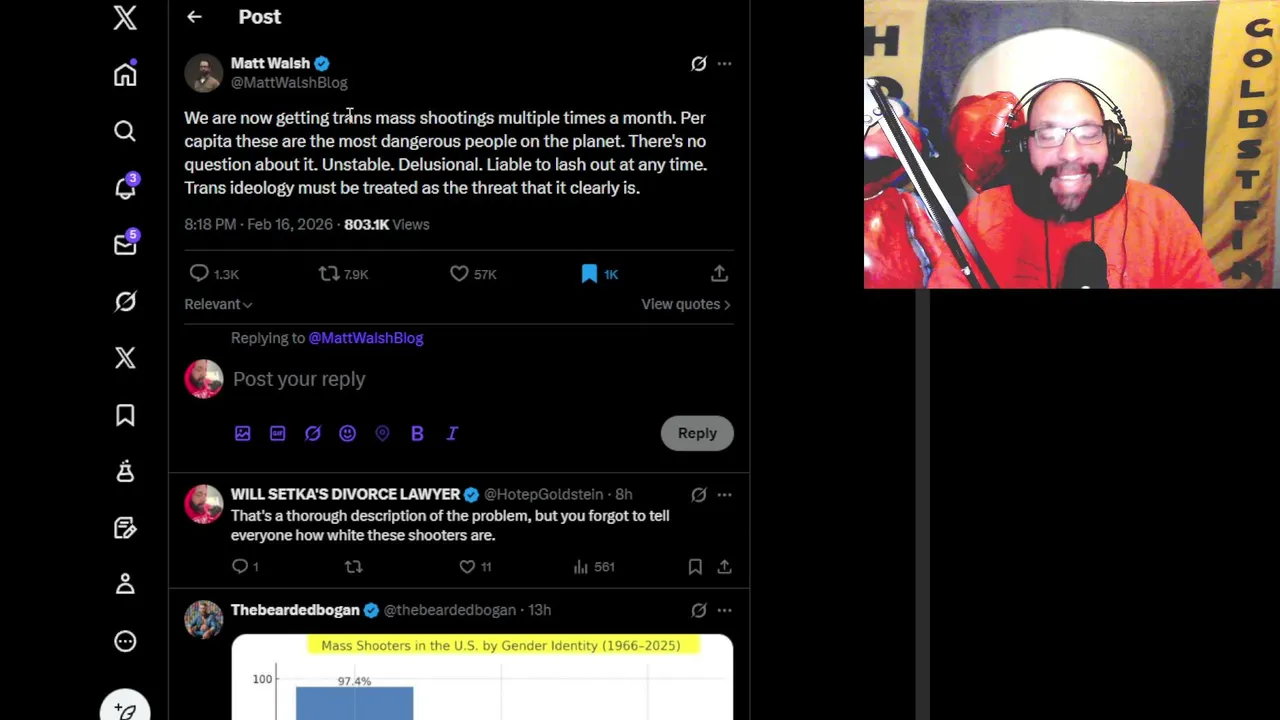This screenshot has width=1280, height=720.
Task: Open the More circle menu in sidebar
Action: tap(125, 641)
